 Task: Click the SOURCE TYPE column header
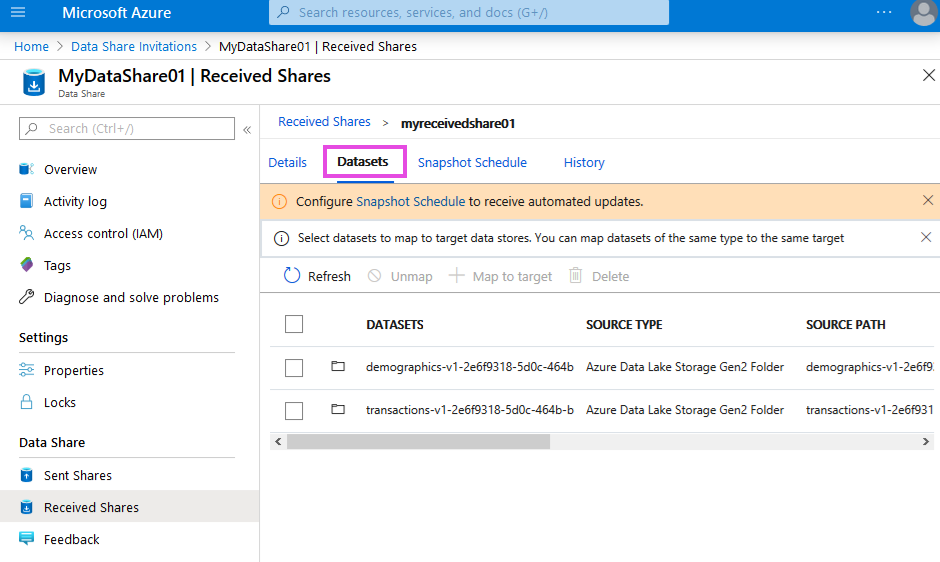(624, 324)
